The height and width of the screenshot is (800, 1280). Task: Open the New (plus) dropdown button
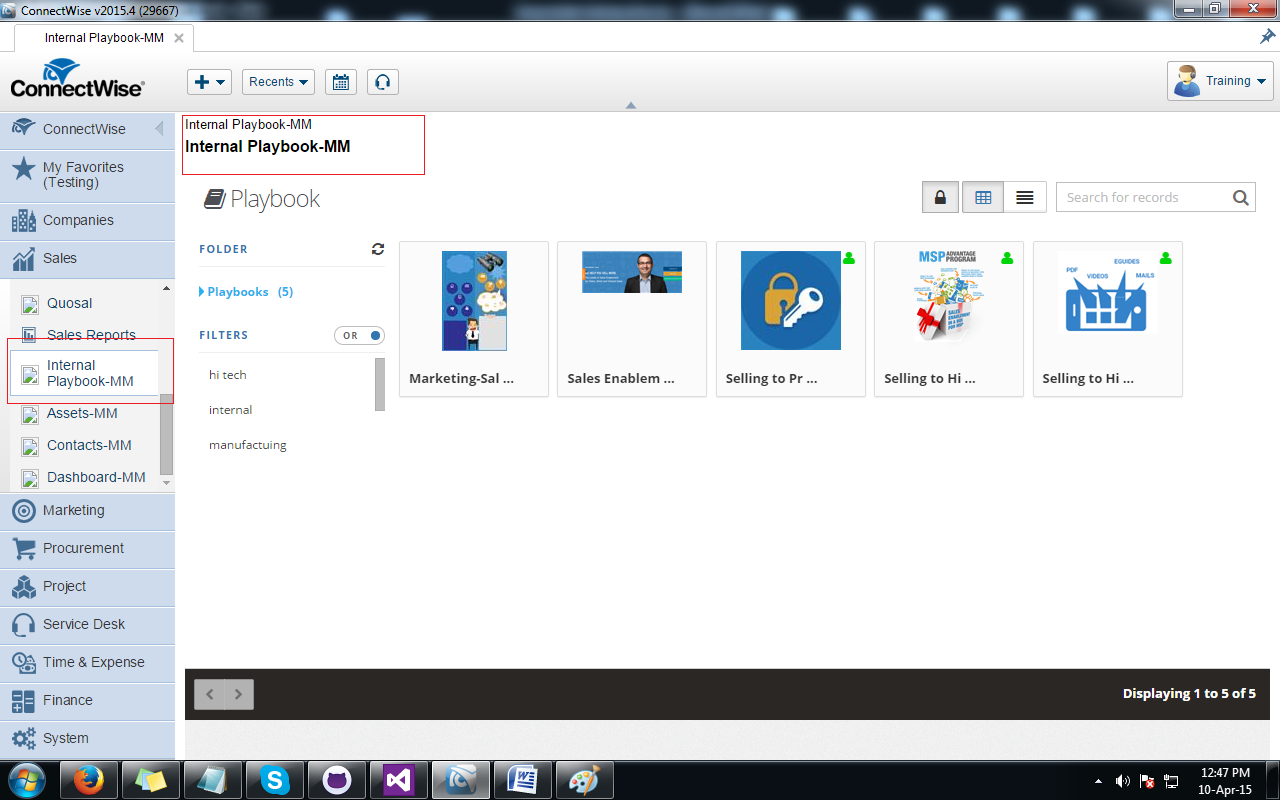210,82
